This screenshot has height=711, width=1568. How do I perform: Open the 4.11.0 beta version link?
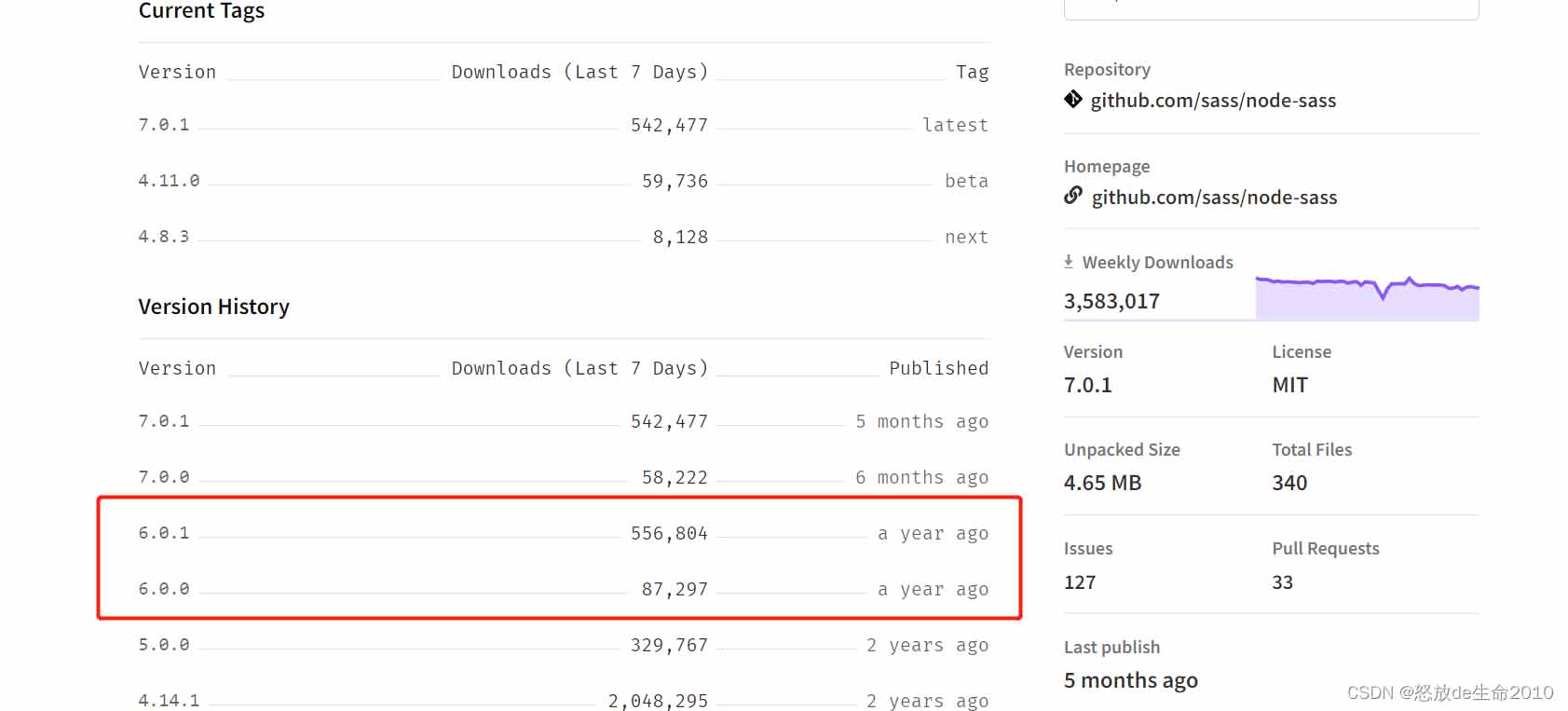pos(169,181)
